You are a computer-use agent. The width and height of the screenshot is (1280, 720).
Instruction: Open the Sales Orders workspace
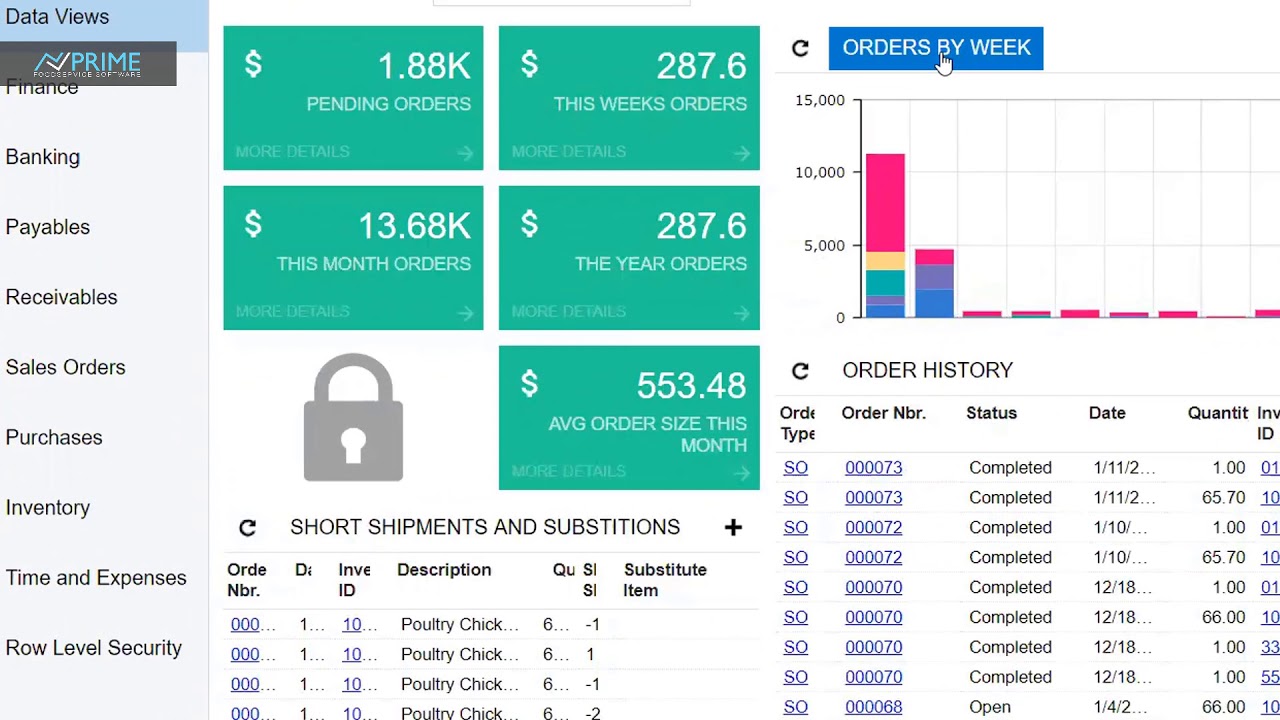65,367
